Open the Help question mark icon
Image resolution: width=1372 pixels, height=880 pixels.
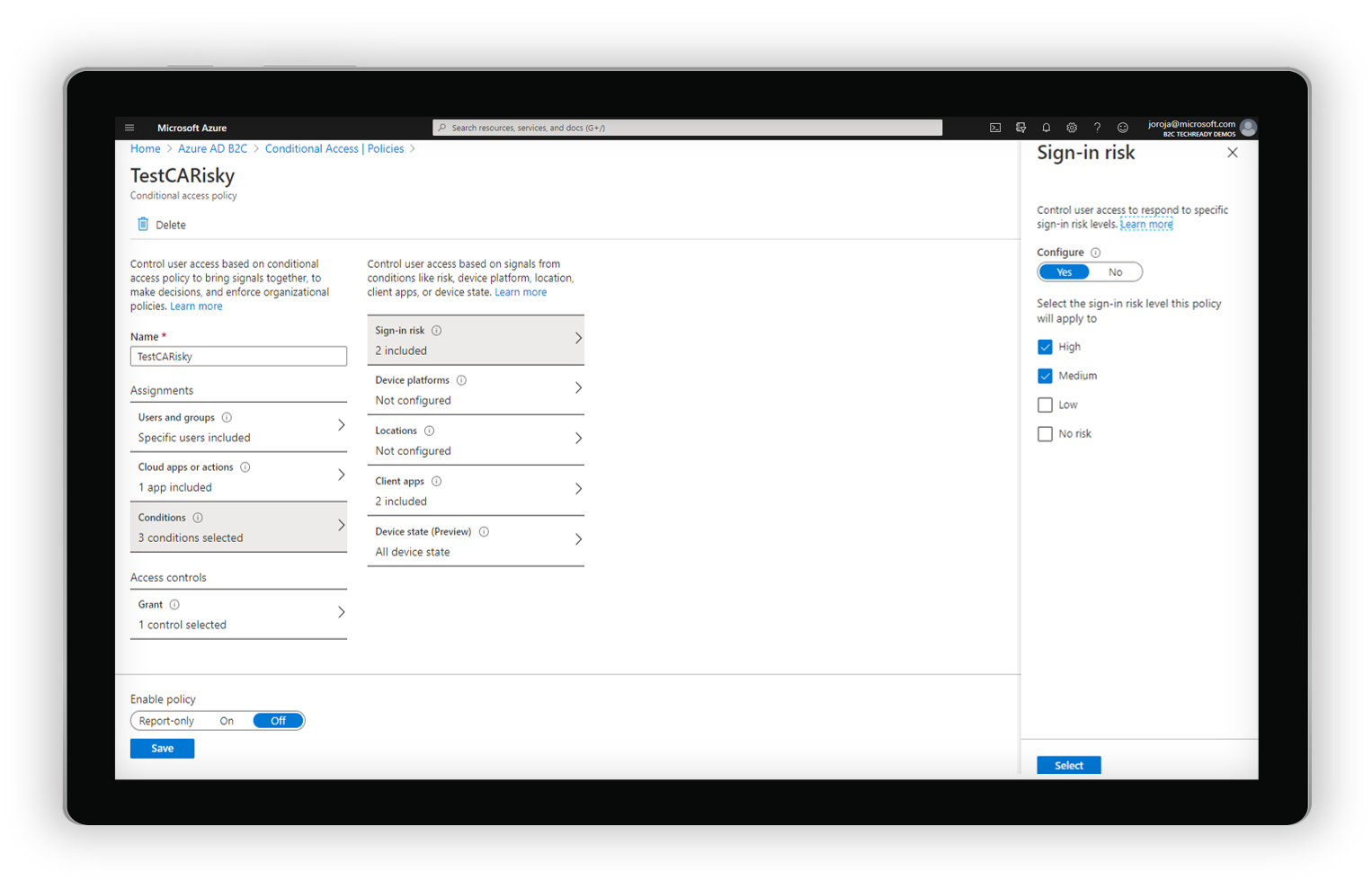click(x=1096, y=127)
